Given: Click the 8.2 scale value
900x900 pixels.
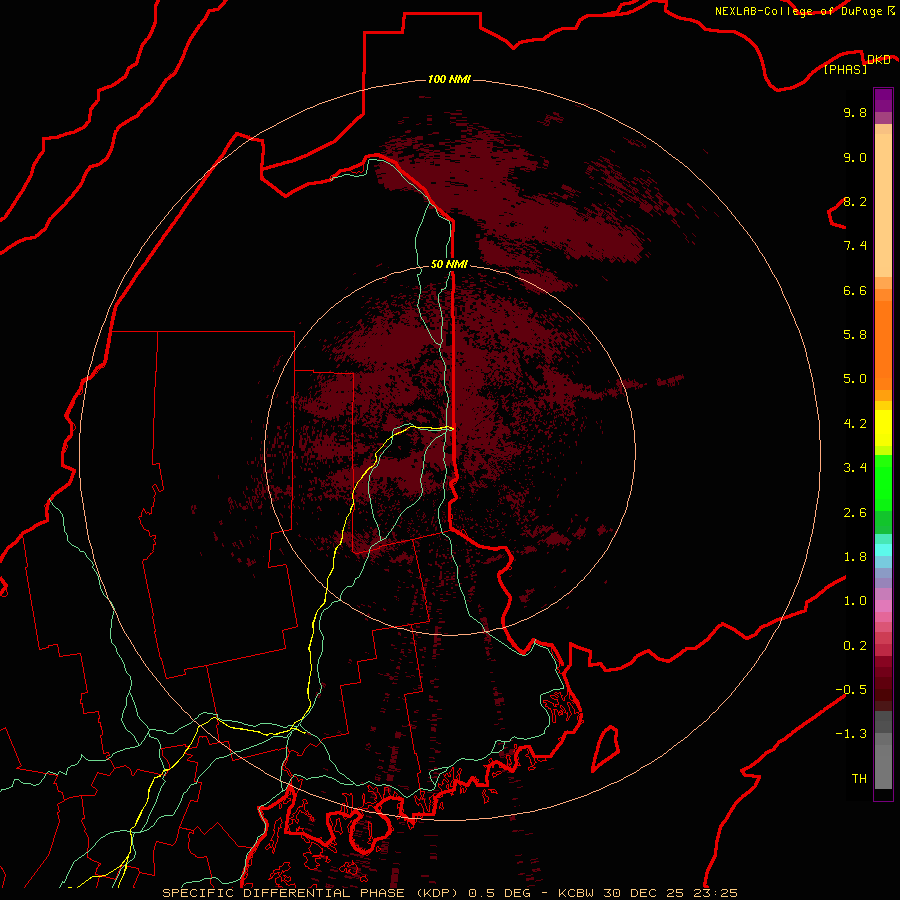Looking at the screenshot, I should point(855,201).
